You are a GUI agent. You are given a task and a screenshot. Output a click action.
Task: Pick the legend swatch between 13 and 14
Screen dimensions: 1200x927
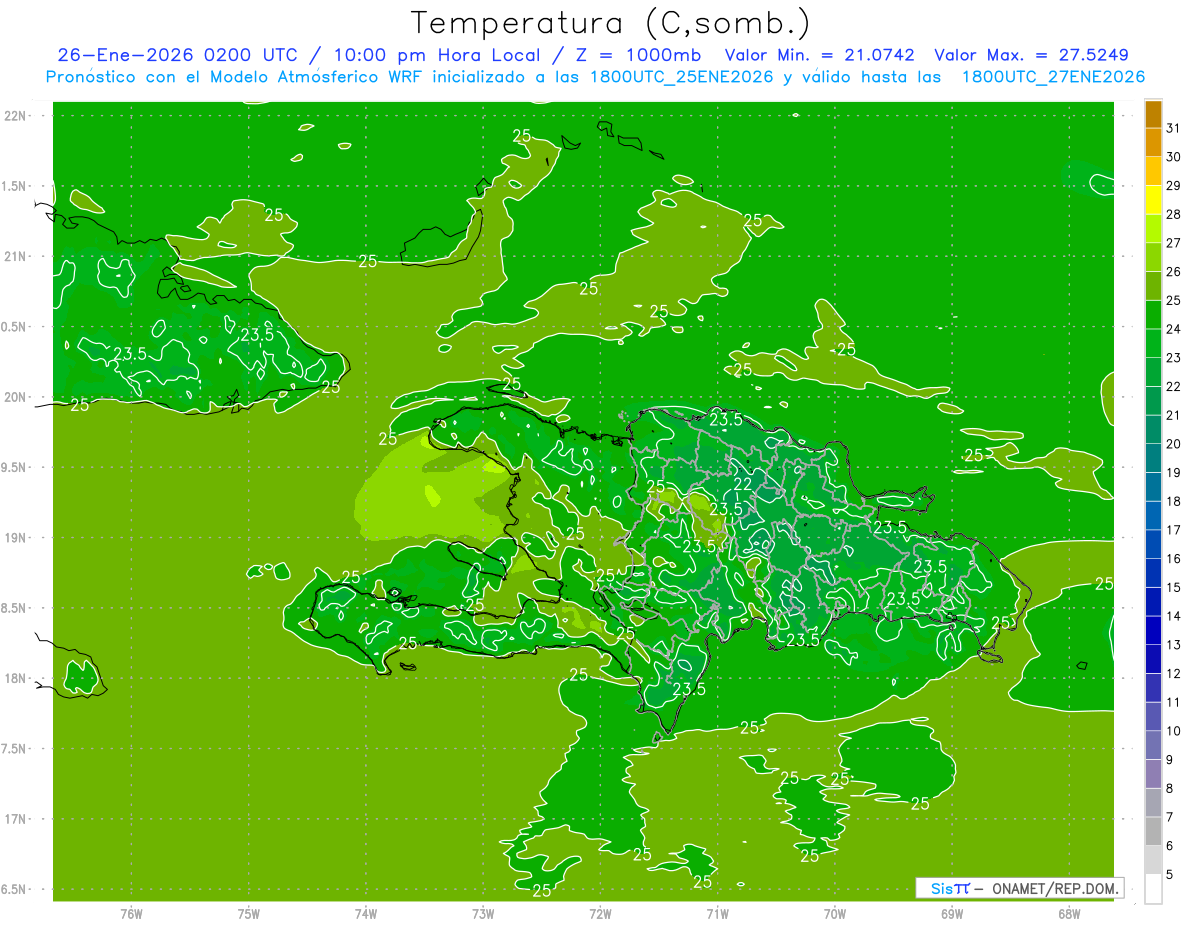click(x=1153, y=630)
